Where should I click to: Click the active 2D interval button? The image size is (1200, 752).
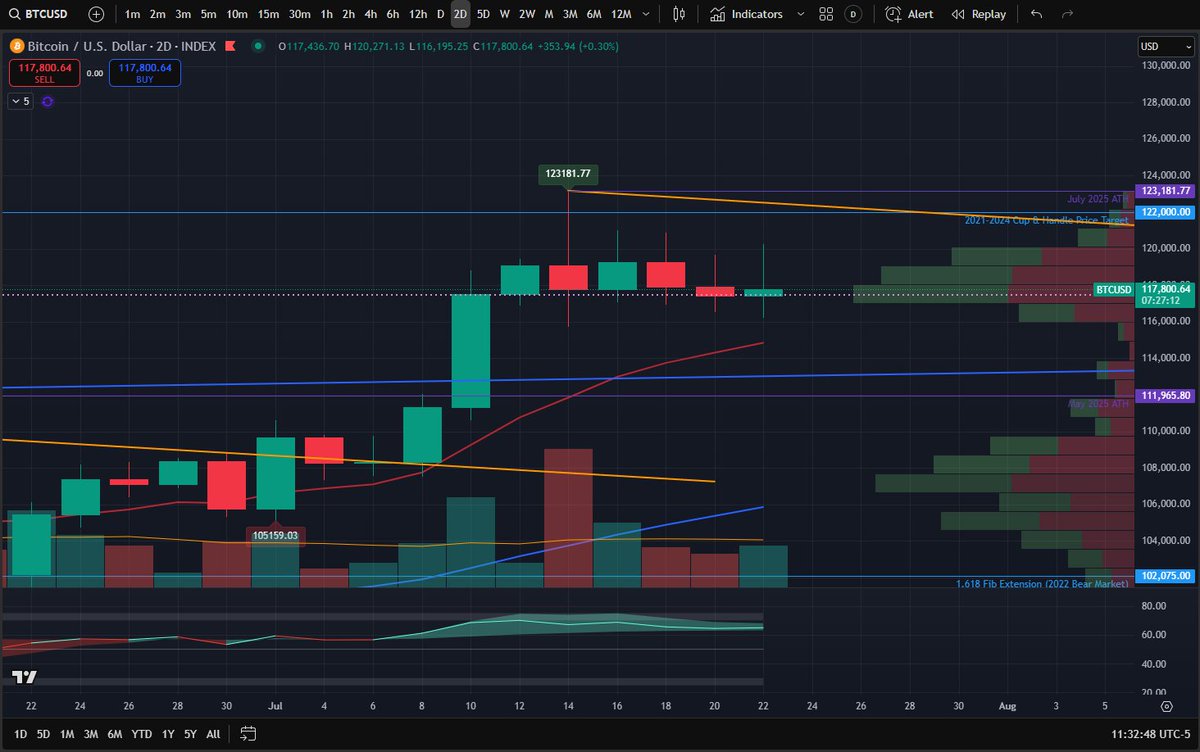click(x=460, y=14)
